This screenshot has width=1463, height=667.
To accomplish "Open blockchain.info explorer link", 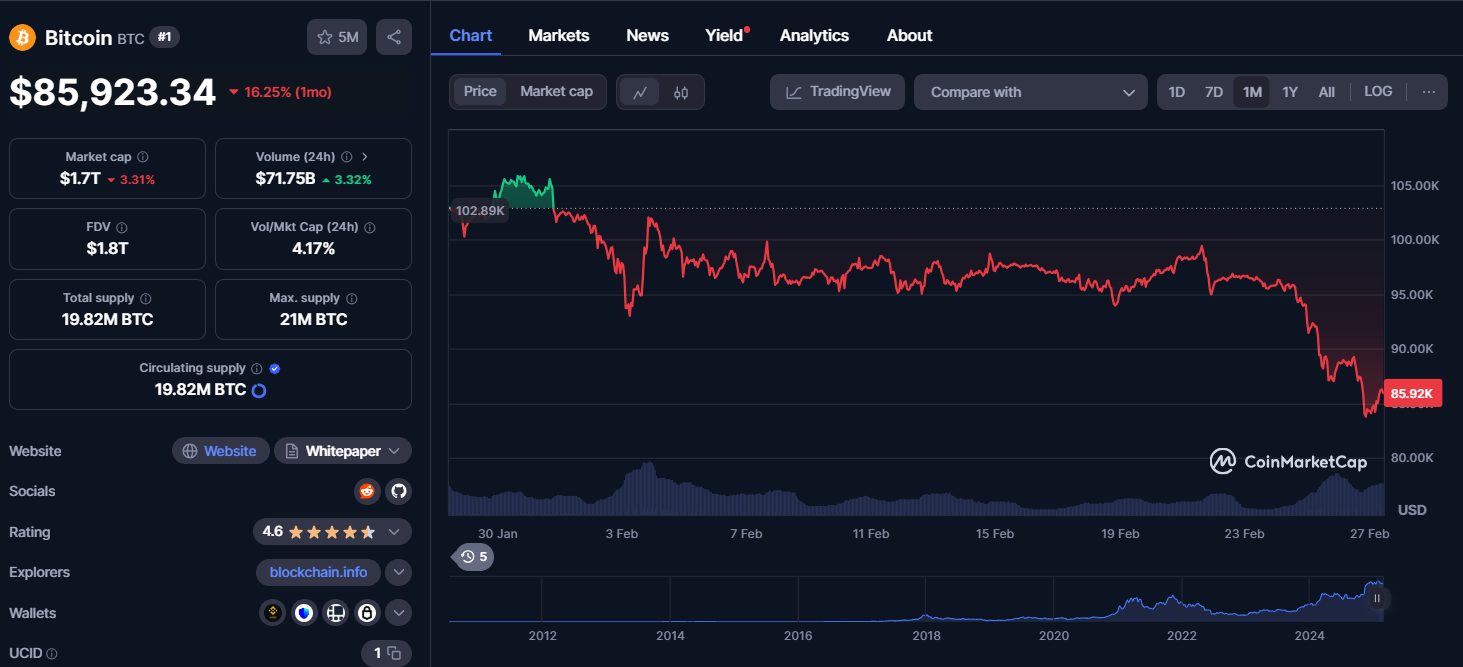I will pyautogui.click(x=318, y=573).
